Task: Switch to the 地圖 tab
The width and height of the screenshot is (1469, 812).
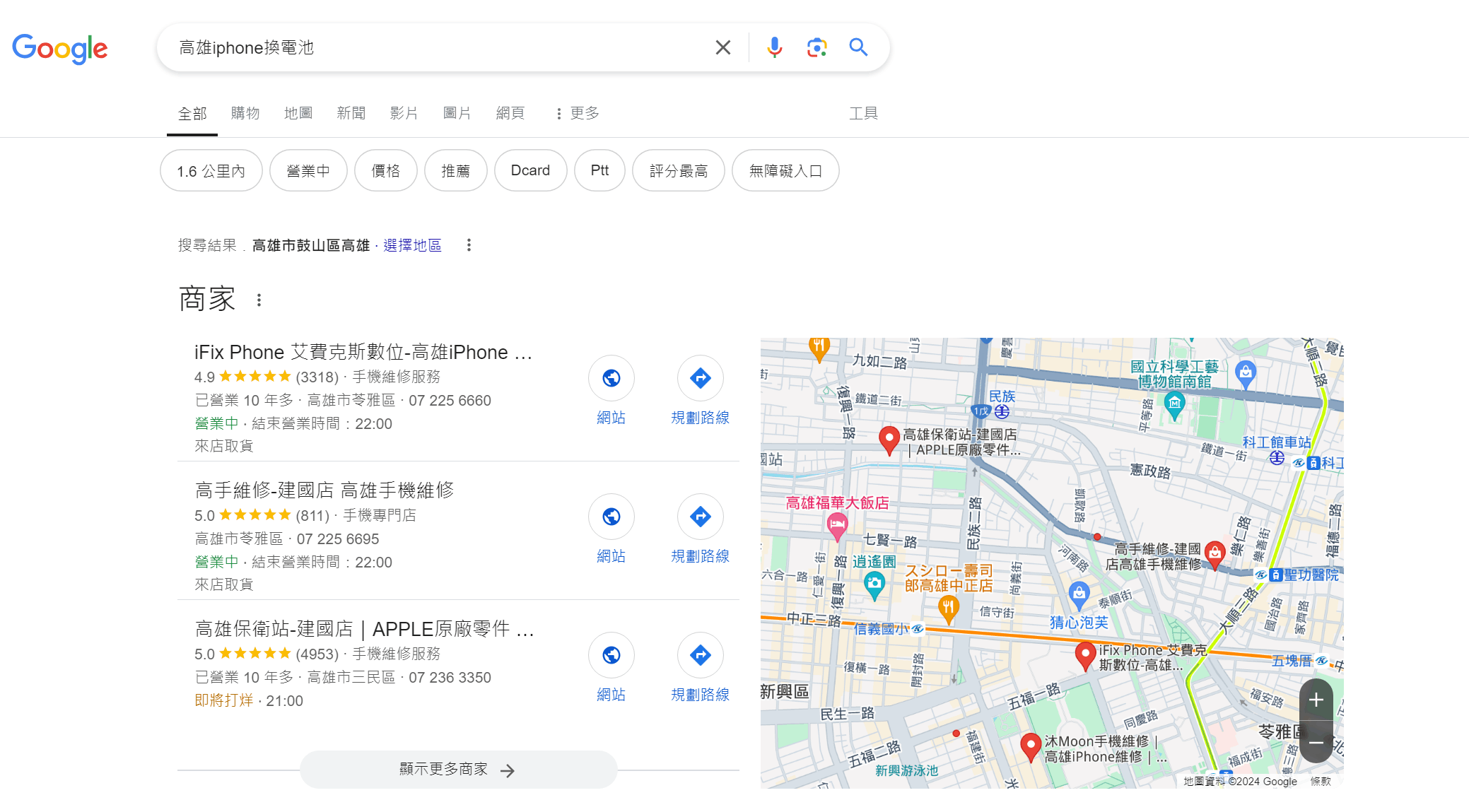Action: [298, 113]
